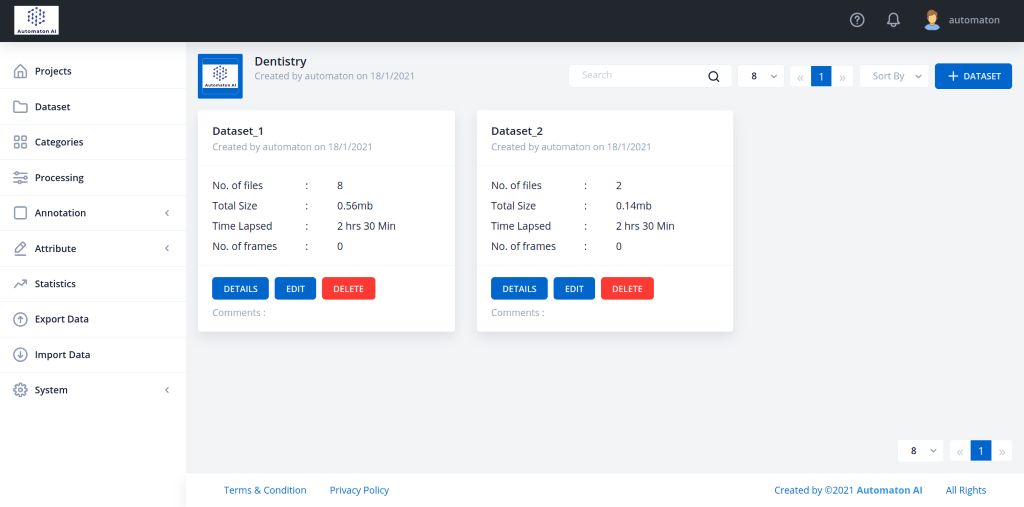Image resolution: width=1024 pixels, height=507 pixels.
Task: Click the Import Data download icon
Action: (20, 355)
